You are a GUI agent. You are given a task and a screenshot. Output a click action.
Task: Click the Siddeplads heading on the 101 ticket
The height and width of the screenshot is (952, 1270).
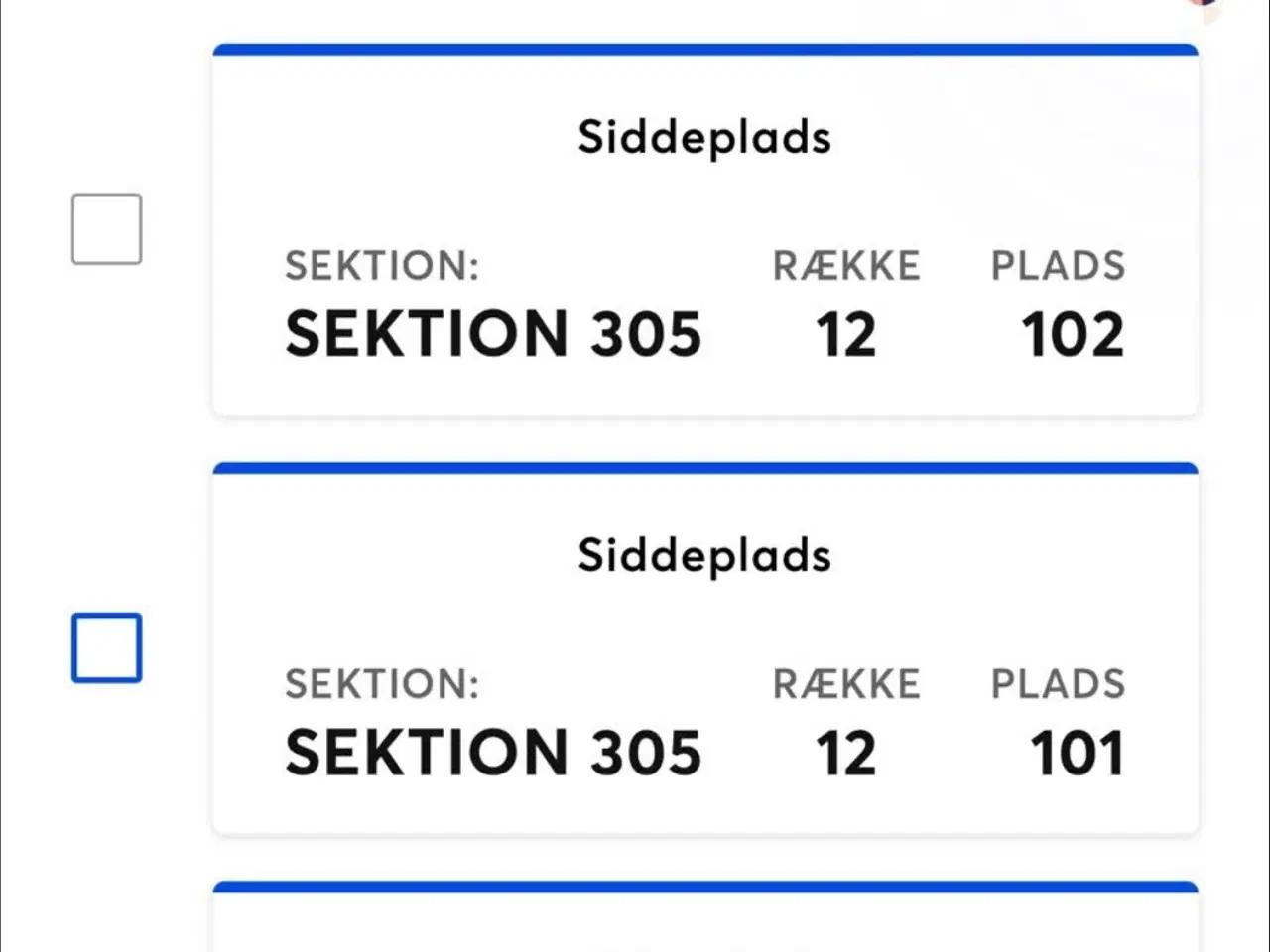(x=704, y=556)
